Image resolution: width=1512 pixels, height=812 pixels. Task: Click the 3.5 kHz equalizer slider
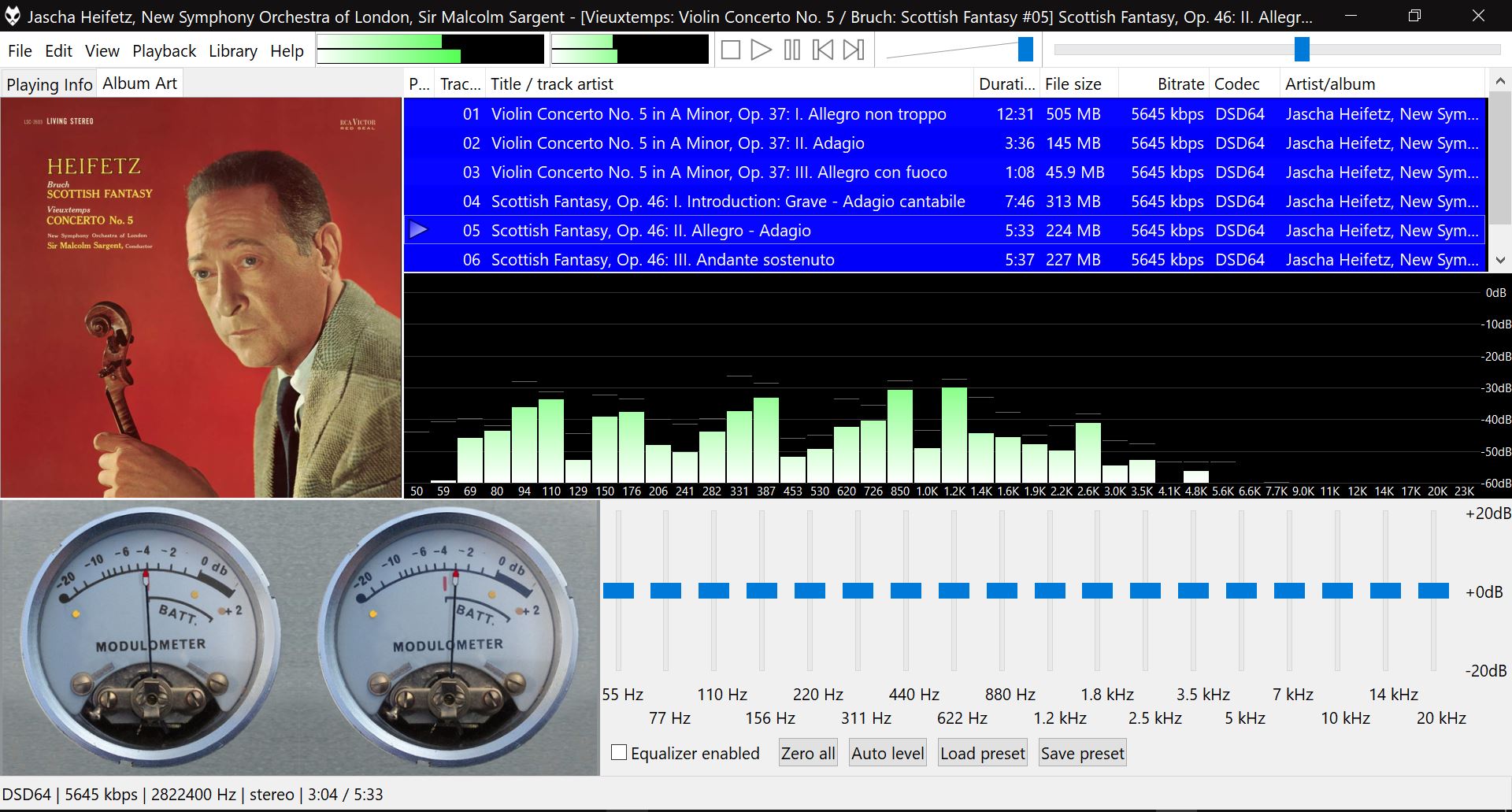(1194, 591)
